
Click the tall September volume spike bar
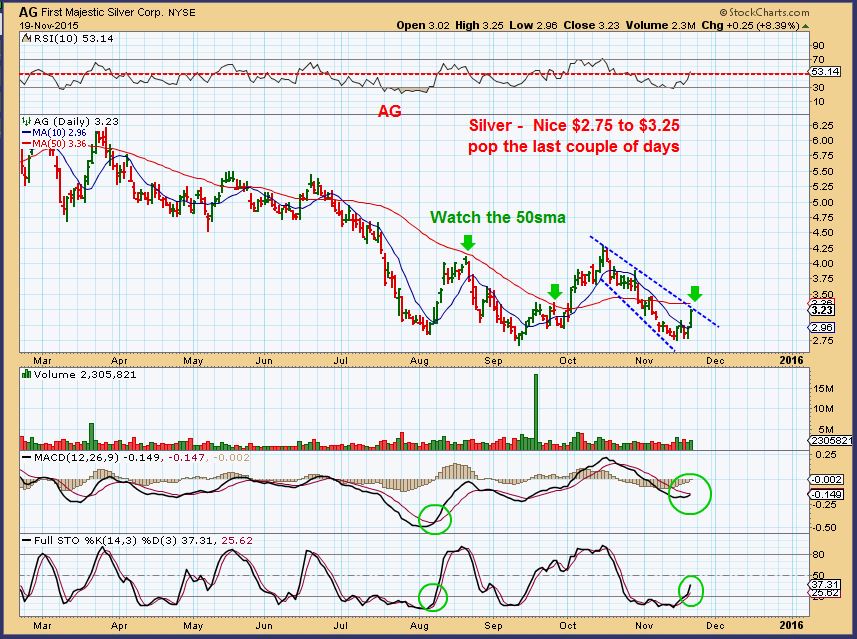pyautogui.click(x=536, y=411)
